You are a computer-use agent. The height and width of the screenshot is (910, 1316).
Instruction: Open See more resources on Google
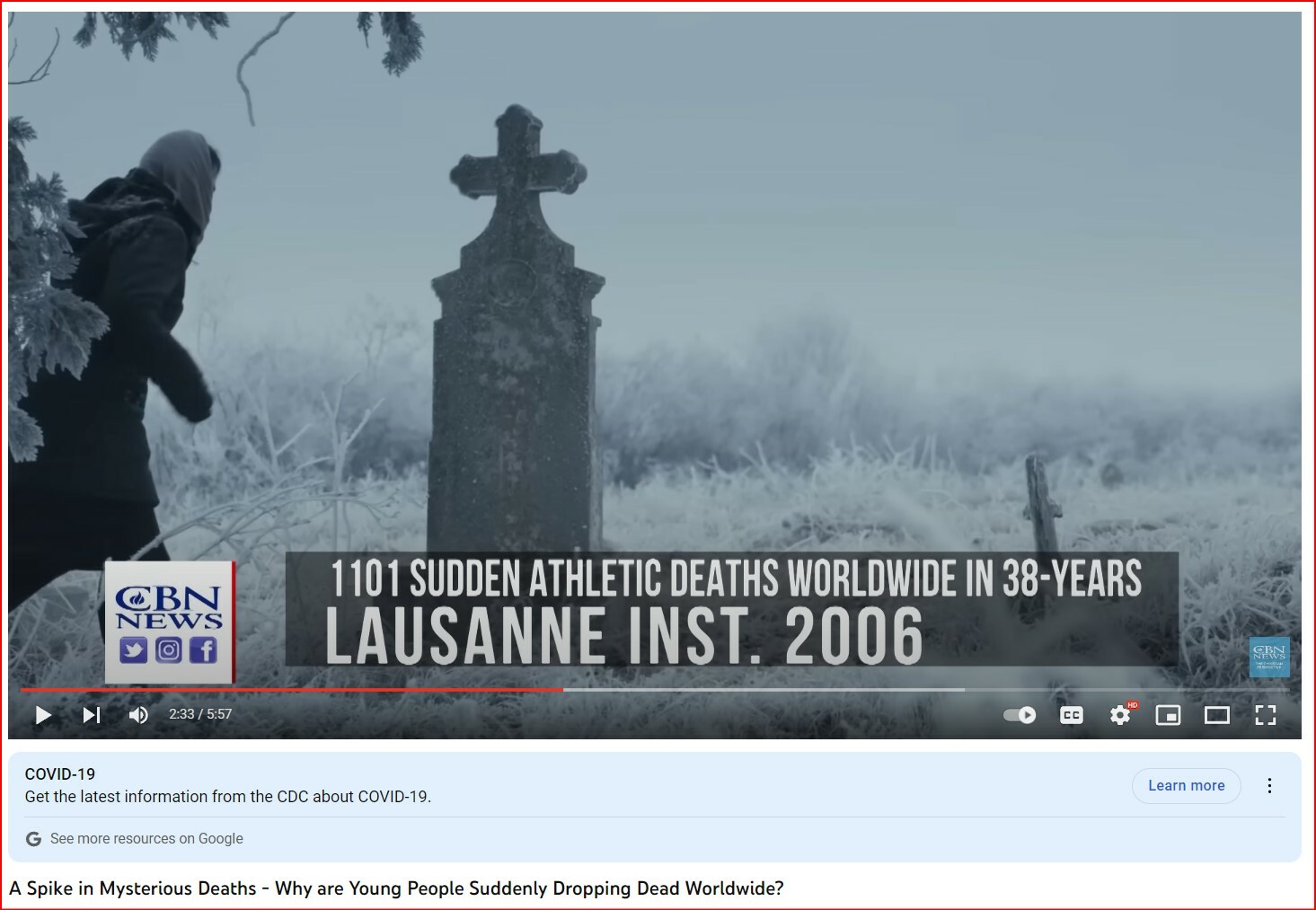146,838
